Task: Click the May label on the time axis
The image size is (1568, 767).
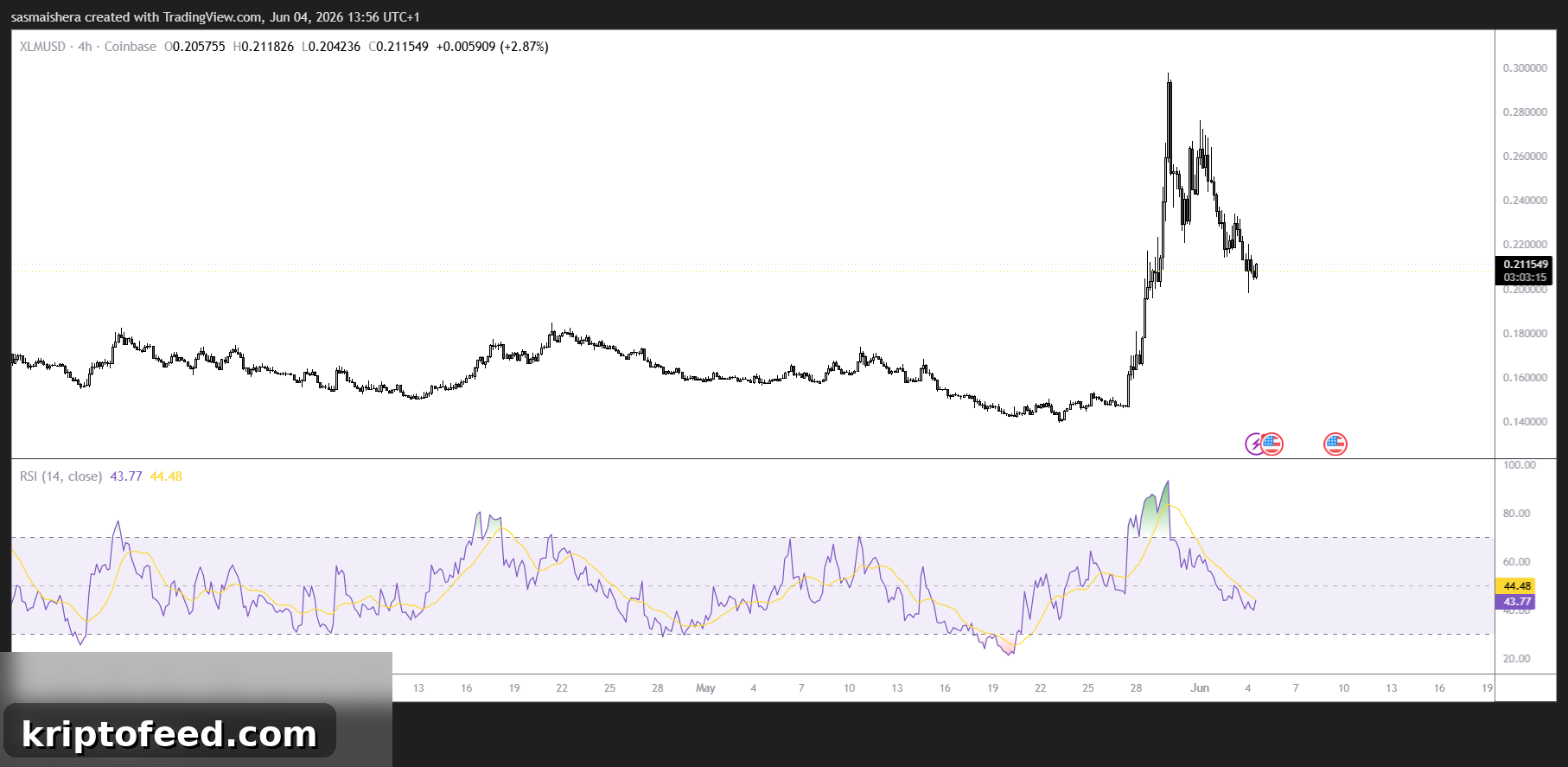Action: 705,688
